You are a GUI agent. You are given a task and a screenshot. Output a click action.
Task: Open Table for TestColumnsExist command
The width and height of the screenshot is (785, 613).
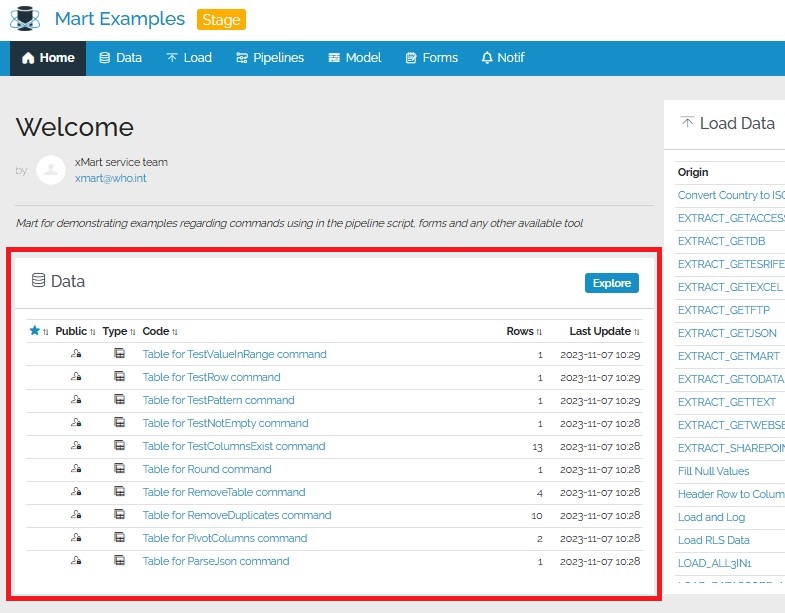click(x=234, y=446)
